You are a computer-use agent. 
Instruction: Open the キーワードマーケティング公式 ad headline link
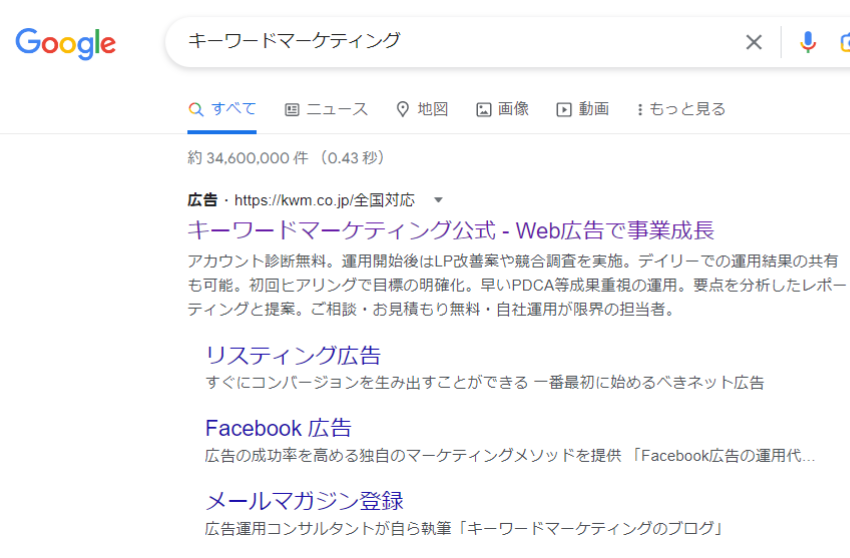(450, 230)
